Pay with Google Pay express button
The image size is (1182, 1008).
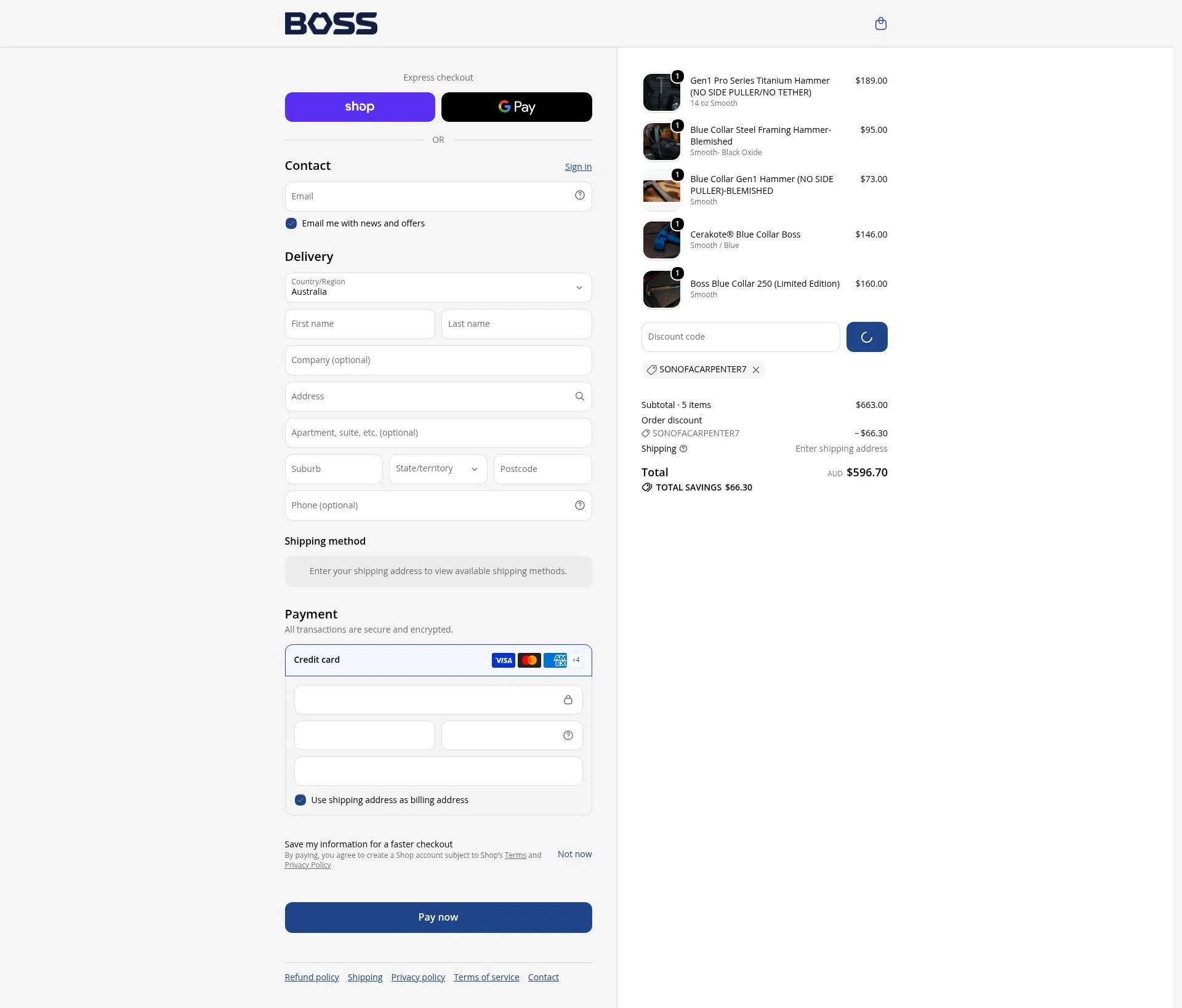point(517,107)
